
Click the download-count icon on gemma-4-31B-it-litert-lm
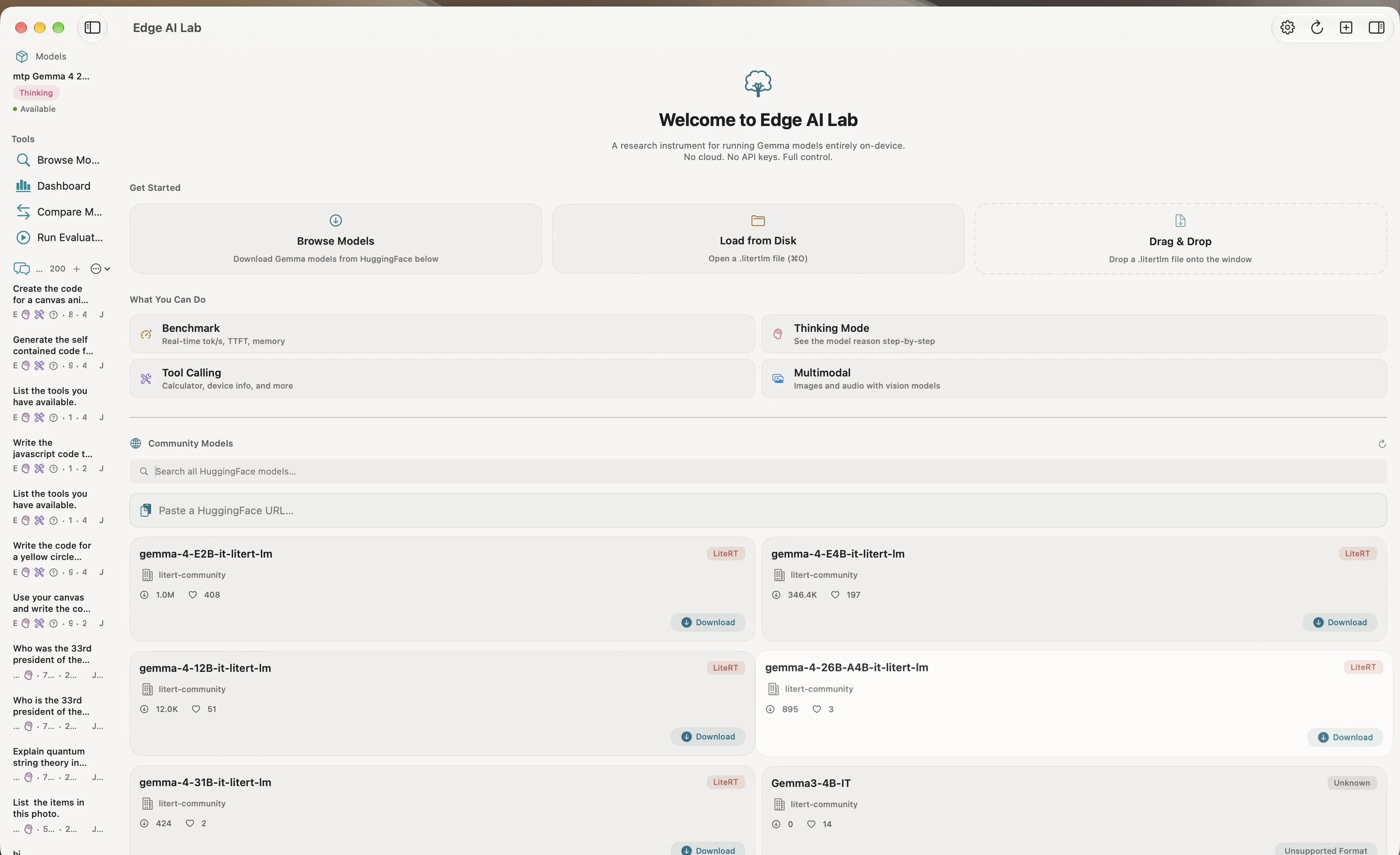click(x=144, y=823)
